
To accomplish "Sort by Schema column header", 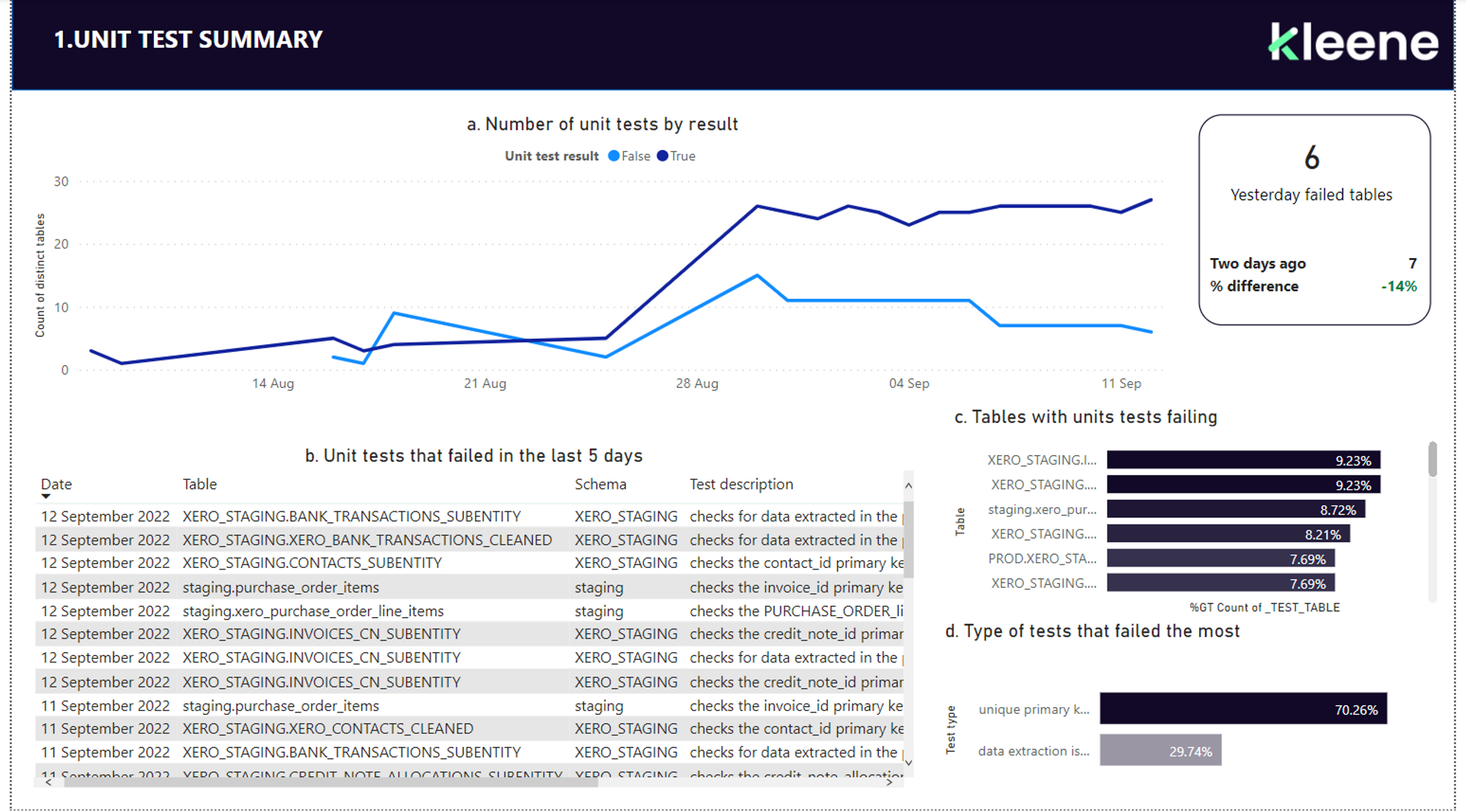I will coord(600,484).
